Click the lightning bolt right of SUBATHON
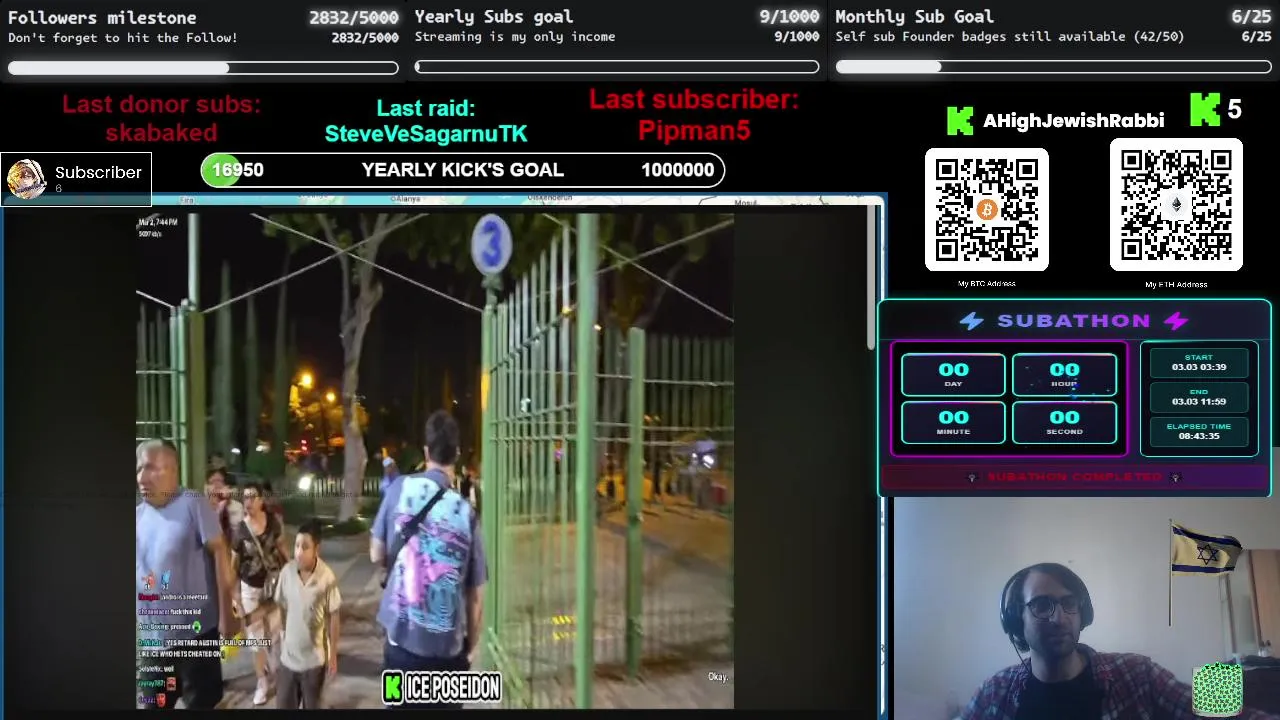 click(1176, 321)
